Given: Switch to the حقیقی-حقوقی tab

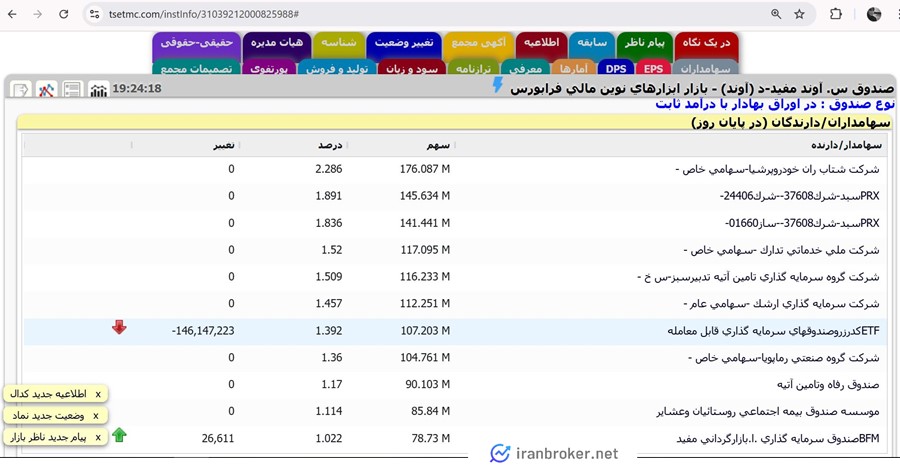Looking at the screenshot, I should click(196, 45).
